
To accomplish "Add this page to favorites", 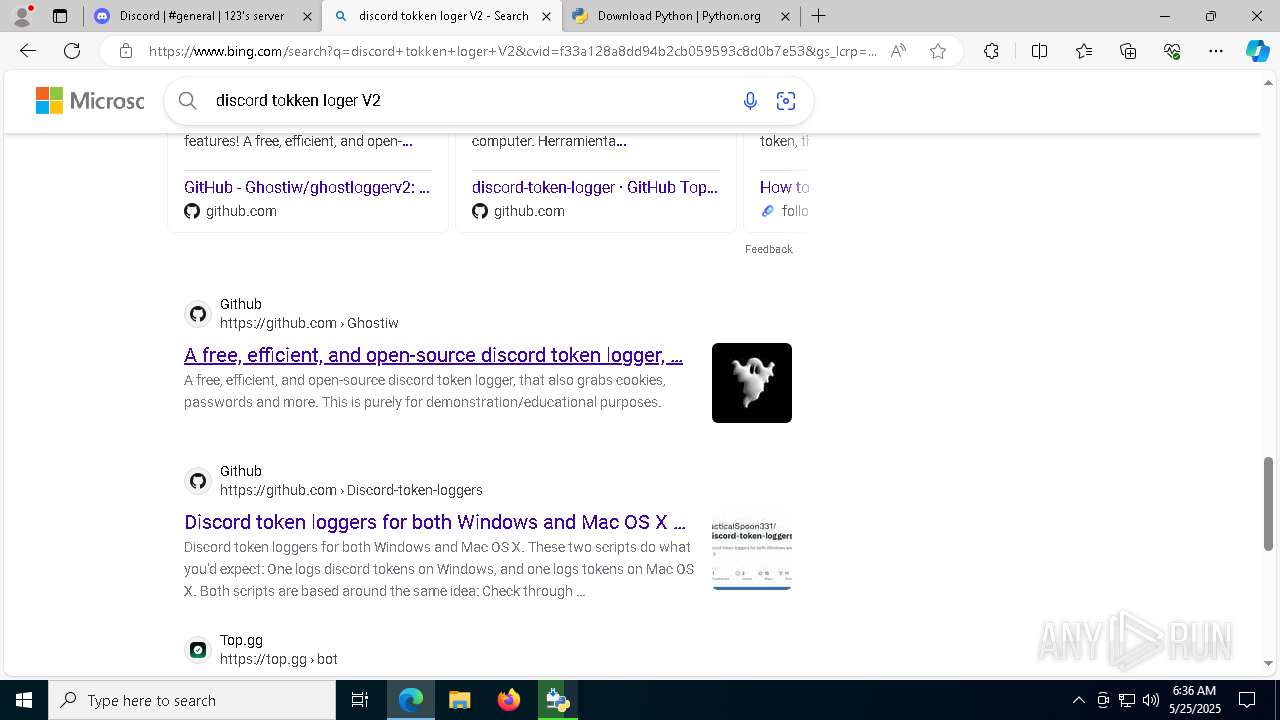I will pyautogui.click(x=937, y=51).
